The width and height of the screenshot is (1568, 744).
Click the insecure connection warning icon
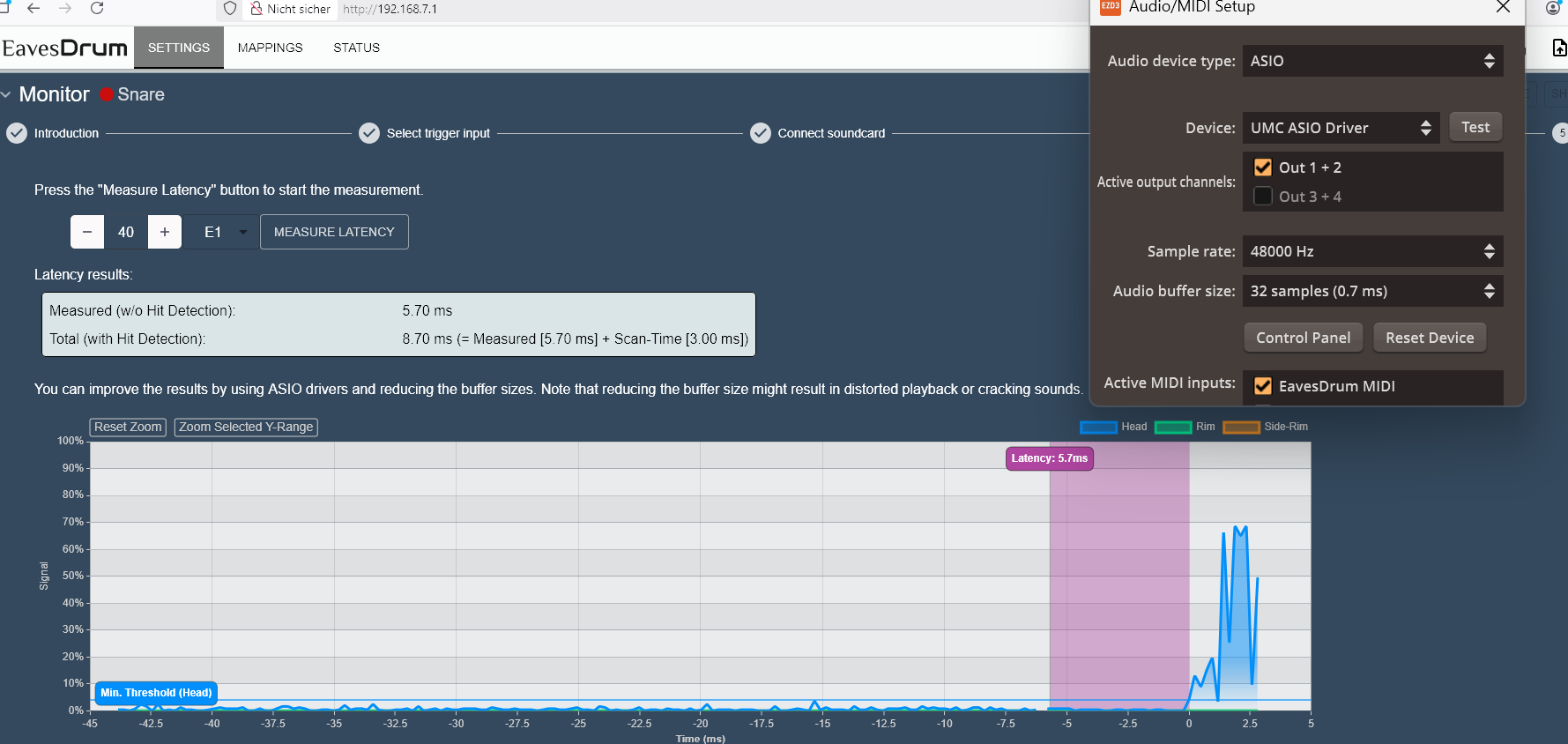coord(256,9)
